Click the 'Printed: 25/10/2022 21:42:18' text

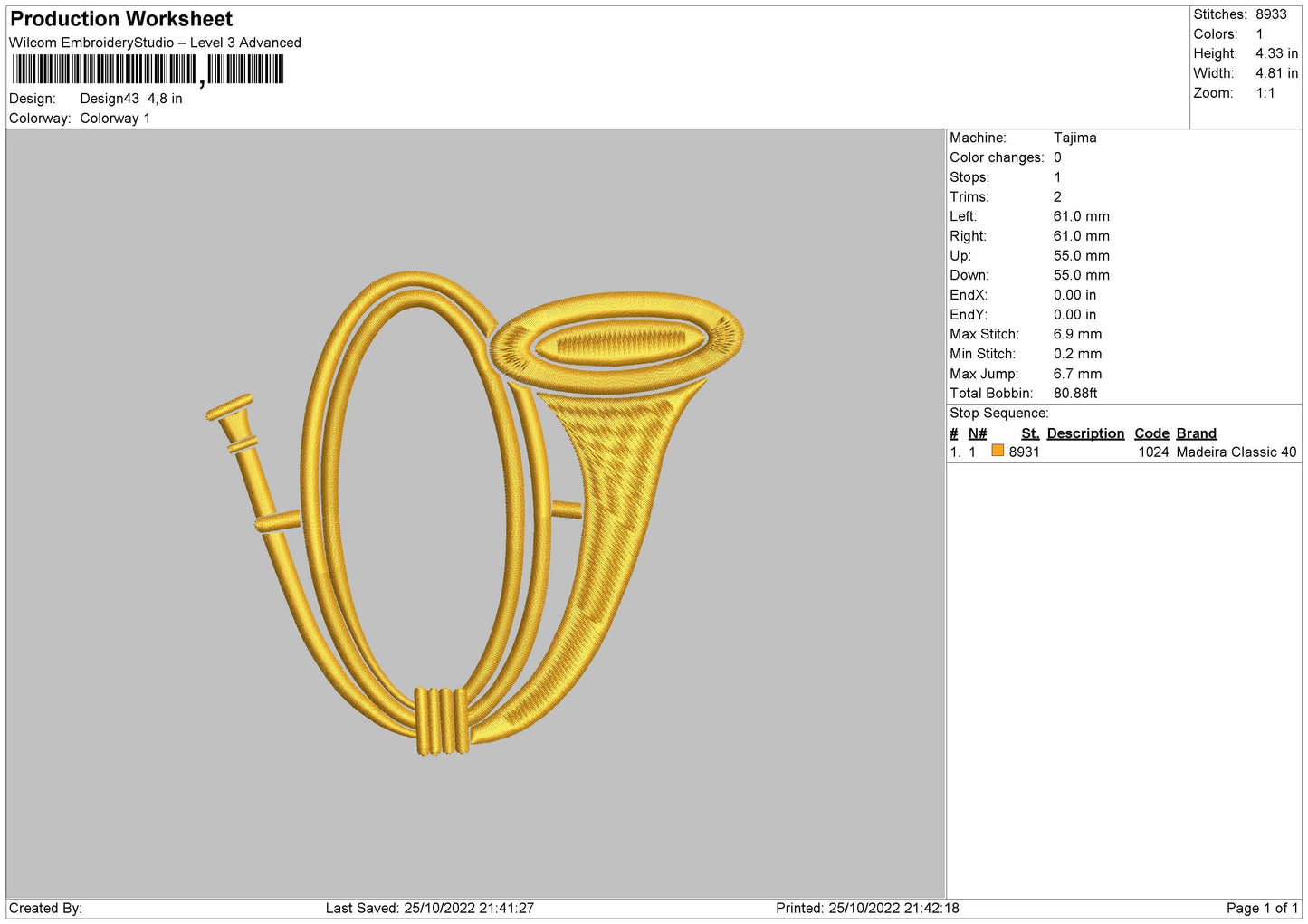coord(867,908)
